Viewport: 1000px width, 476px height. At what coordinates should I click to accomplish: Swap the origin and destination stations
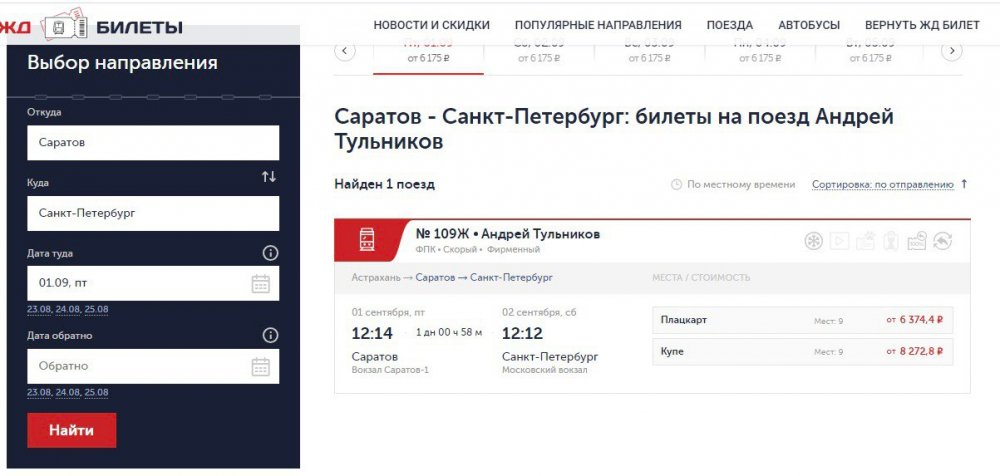pyautogui.click(x=268, y=177)
